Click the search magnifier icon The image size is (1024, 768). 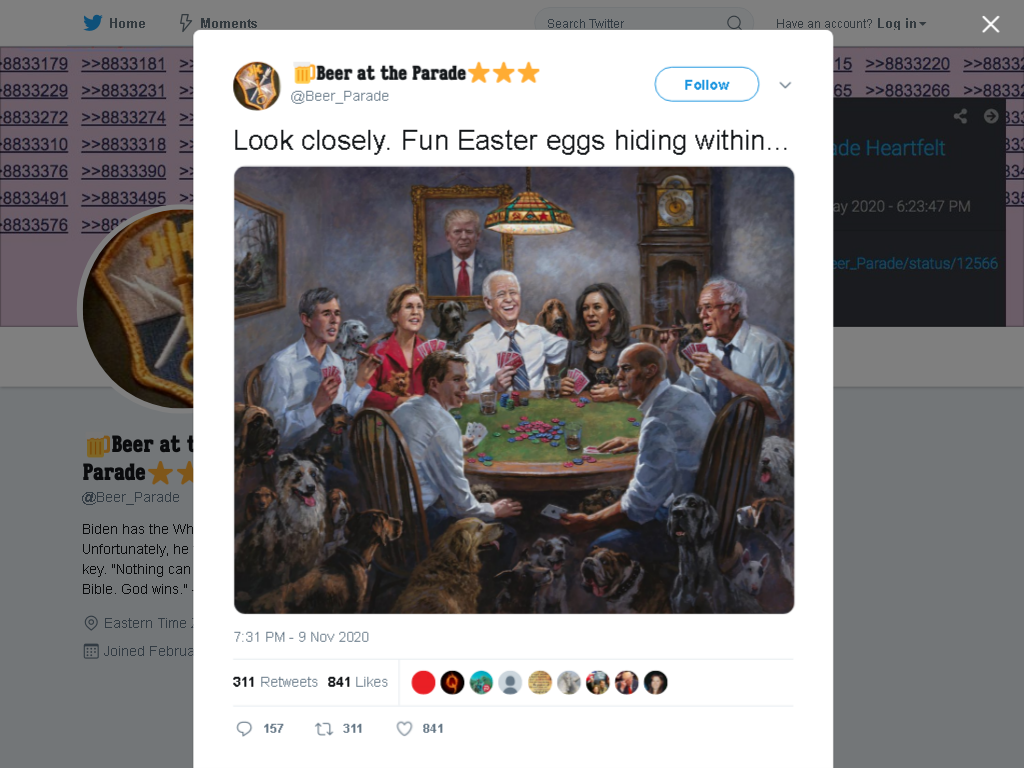[x=734, y=24]
